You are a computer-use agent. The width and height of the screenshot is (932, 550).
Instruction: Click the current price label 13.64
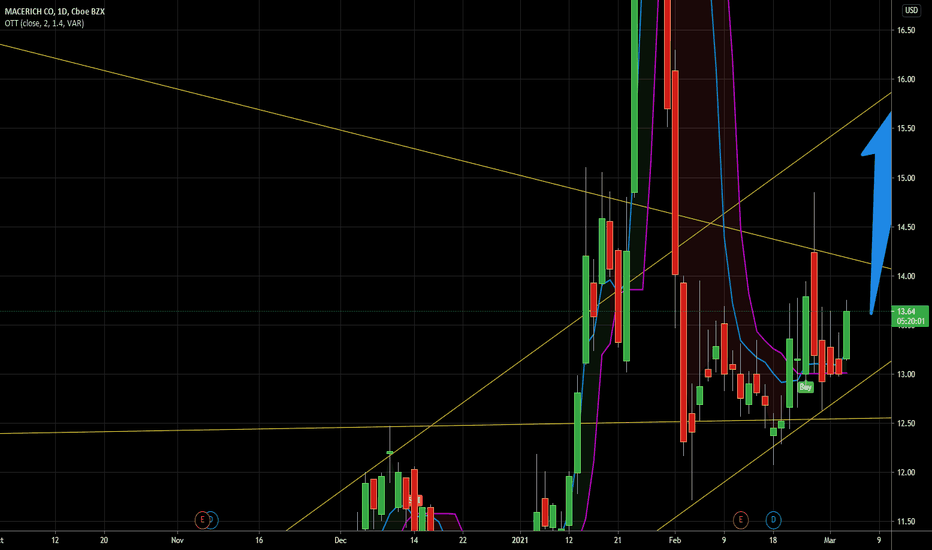(x=910, y=316)
